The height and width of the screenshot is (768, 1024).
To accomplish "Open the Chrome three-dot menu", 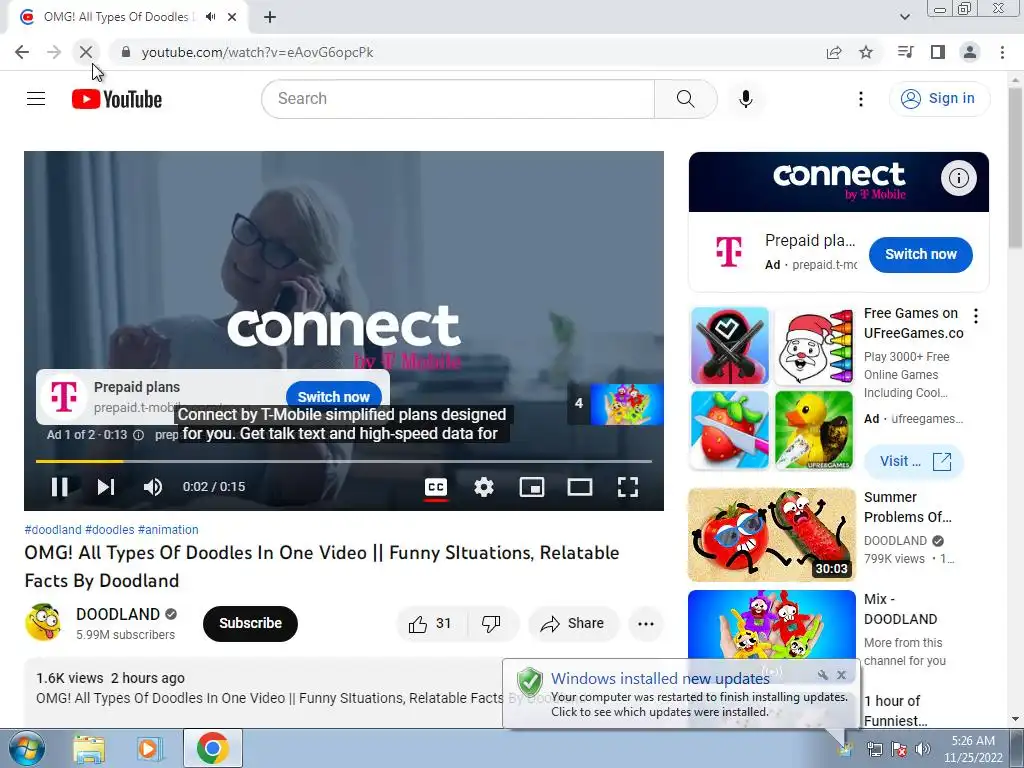I will click(x=1002, y=52).
